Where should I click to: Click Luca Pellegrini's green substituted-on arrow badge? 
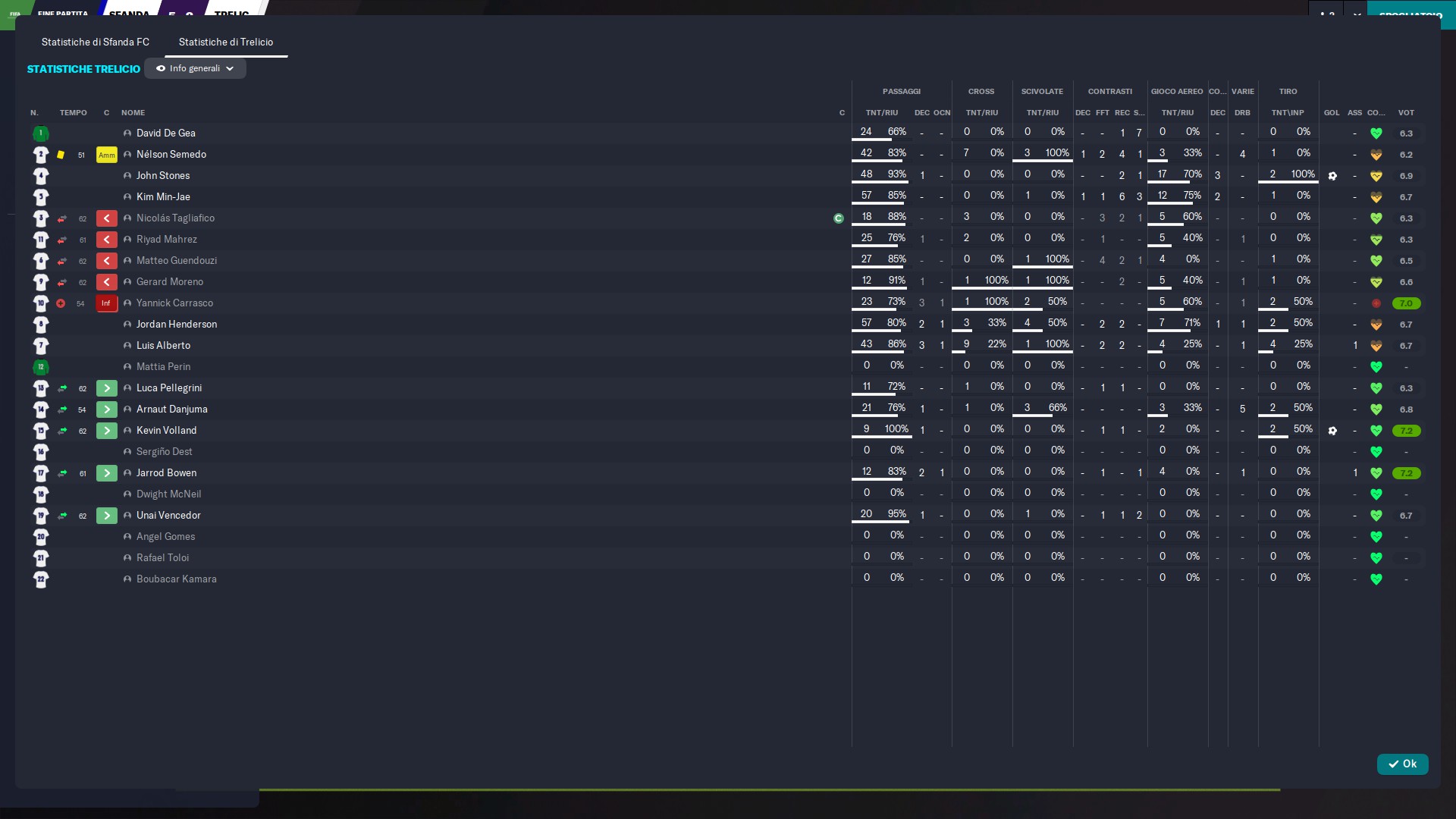click(x=107, y=388)
